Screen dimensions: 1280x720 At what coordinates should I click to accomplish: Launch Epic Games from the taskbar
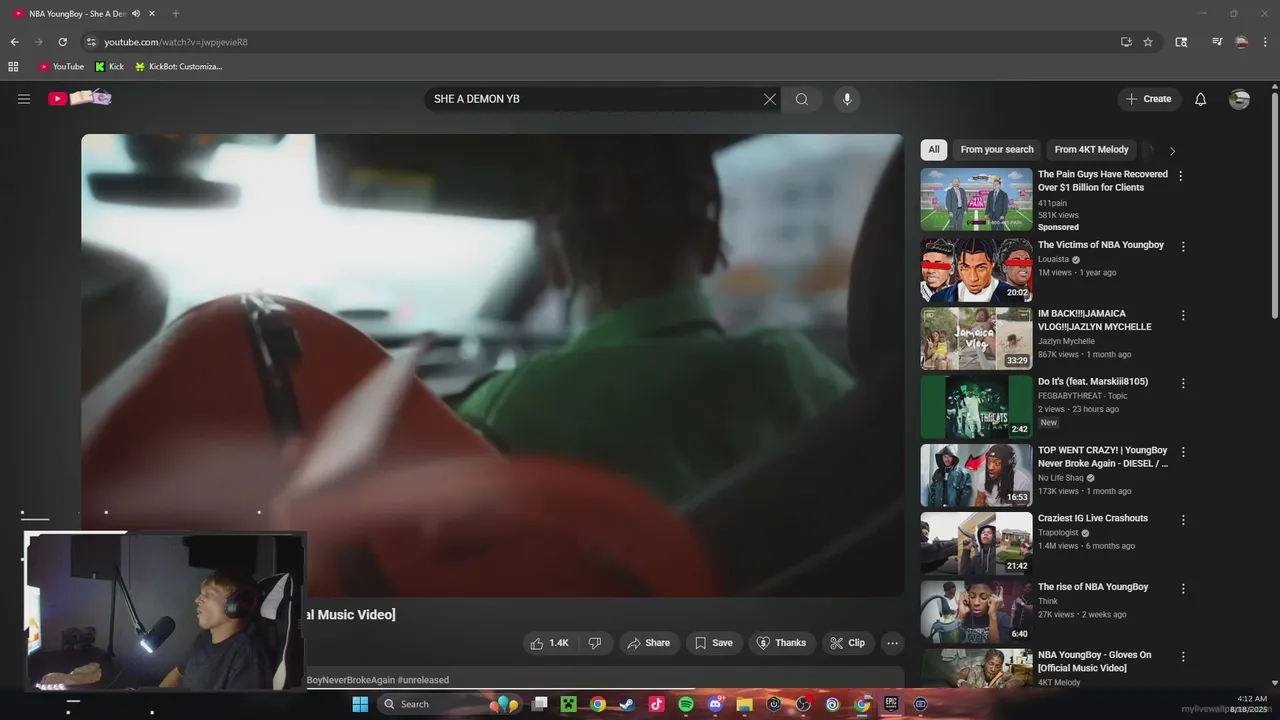891,704
